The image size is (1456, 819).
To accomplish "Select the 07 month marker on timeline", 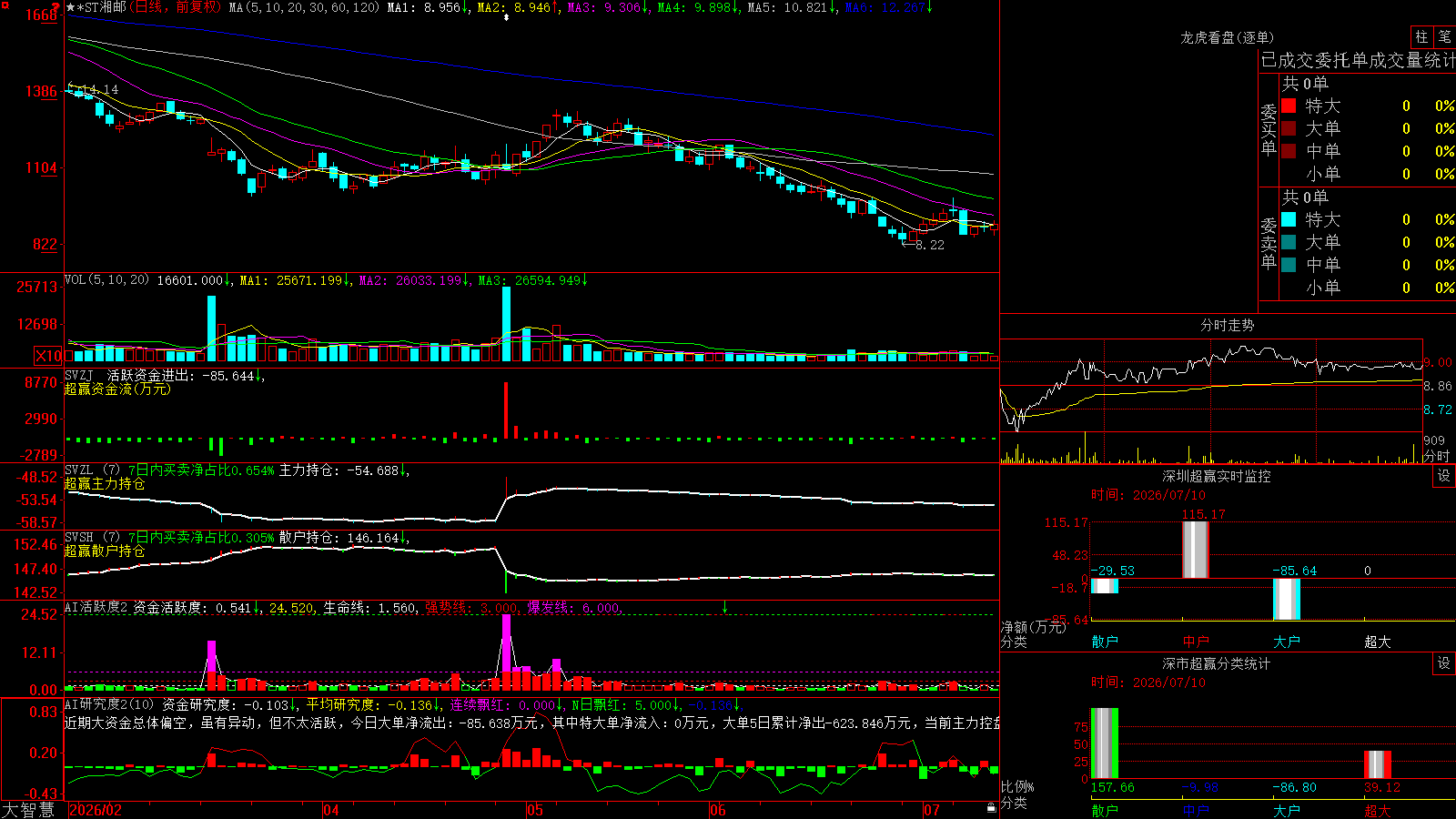I will tap(931, 810).
